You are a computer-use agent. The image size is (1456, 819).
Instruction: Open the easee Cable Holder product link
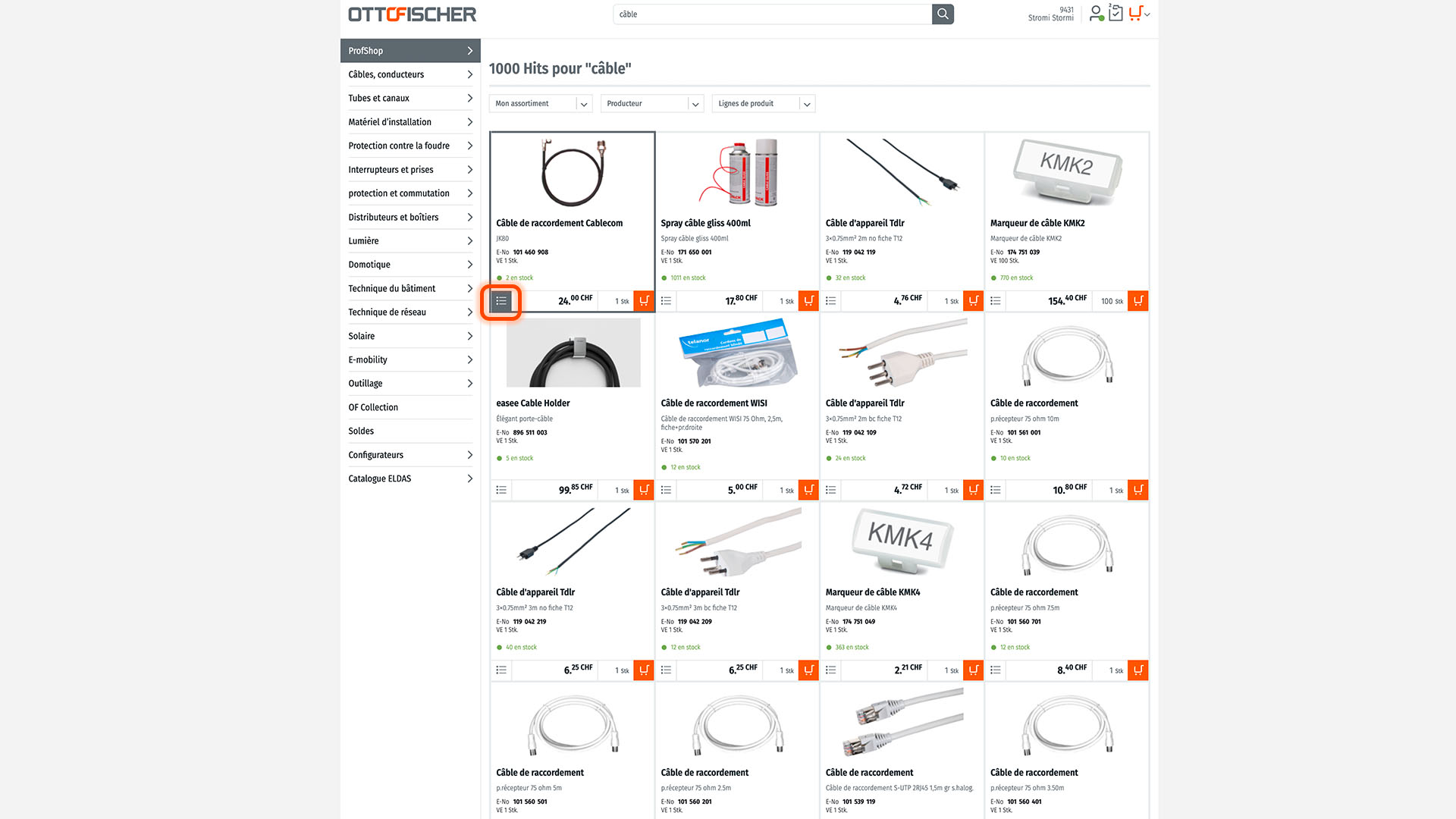pos(533,403)
